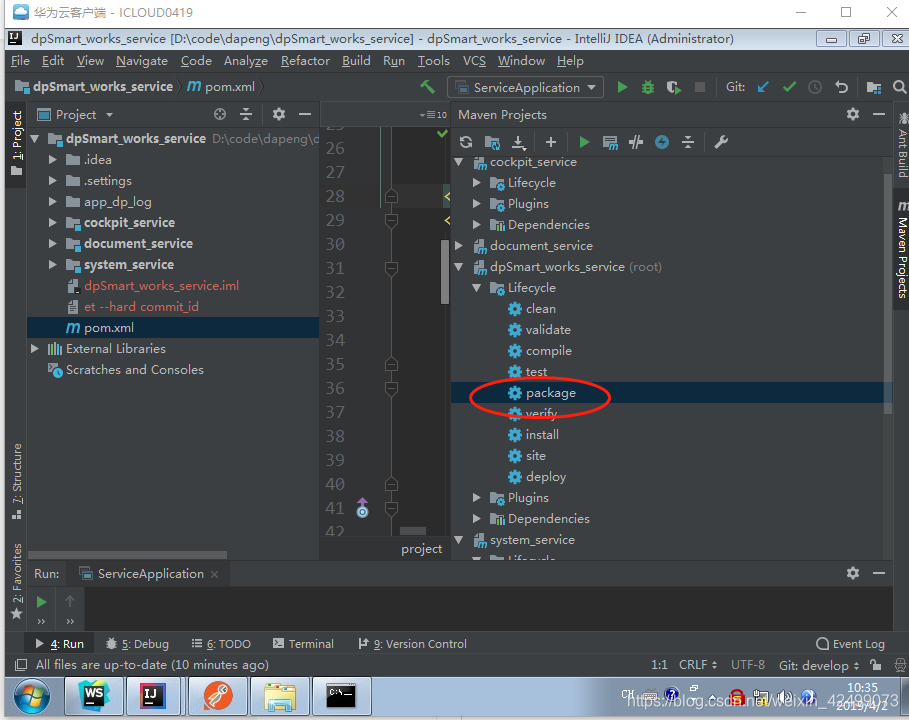Open Project Structure icon in toolbar

point(874,88)
